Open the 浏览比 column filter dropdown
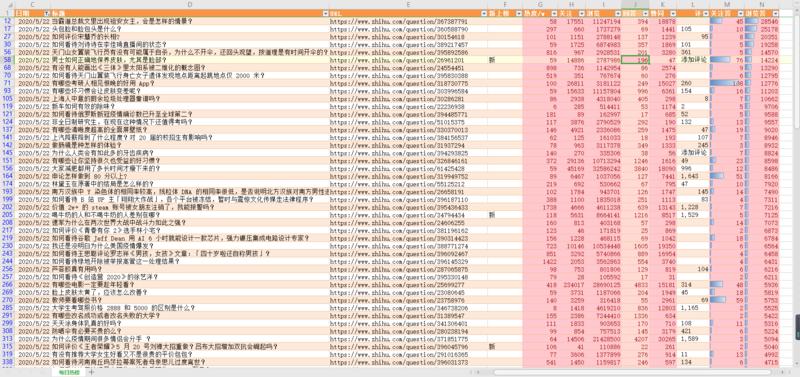This screenshot has height=377, width=800. (x=776, y=13)
